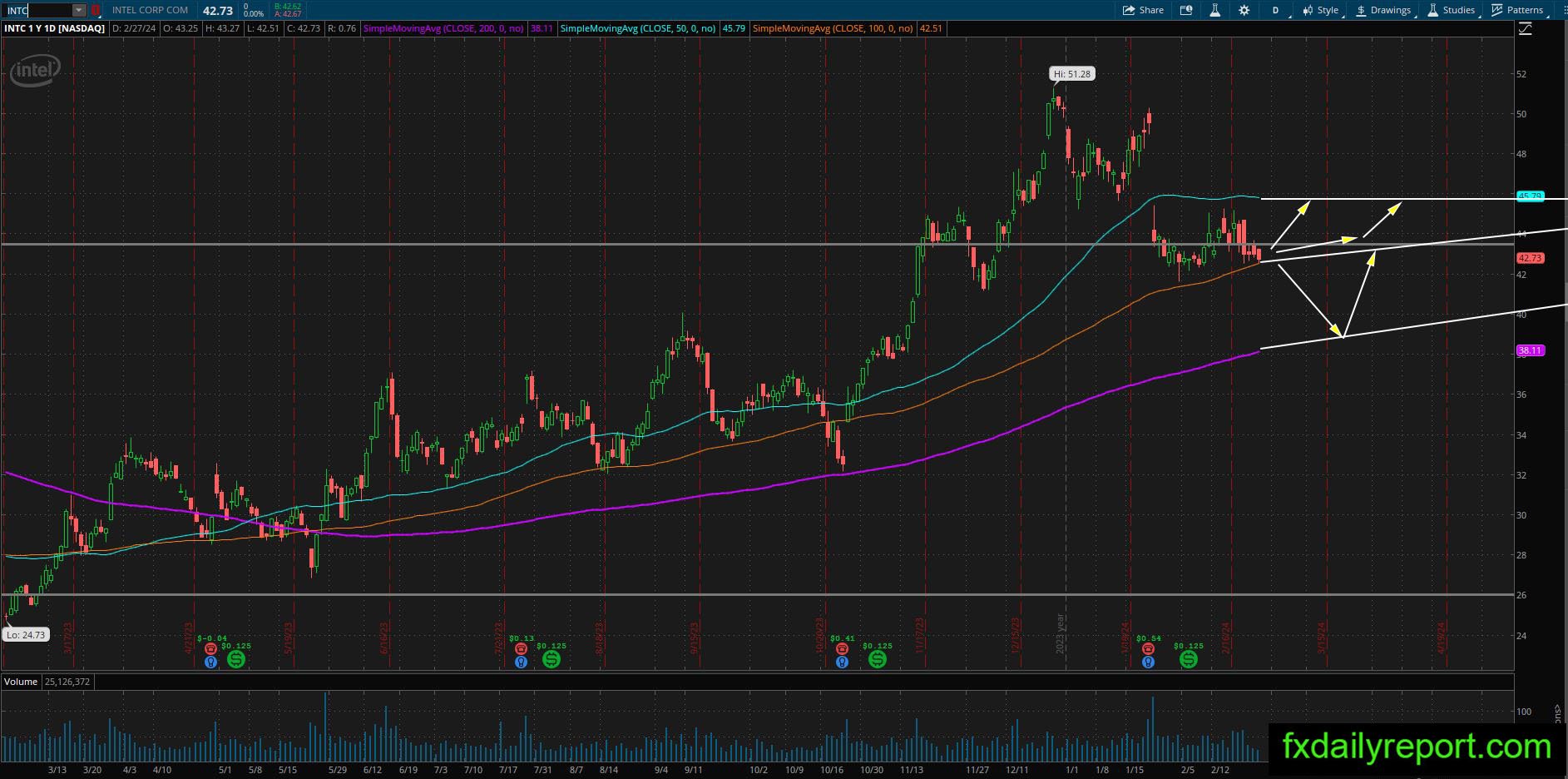The height and width of the screenshot is (779, 1568).
Task: Open chart settings gear icon
Action: [1244, 10]
